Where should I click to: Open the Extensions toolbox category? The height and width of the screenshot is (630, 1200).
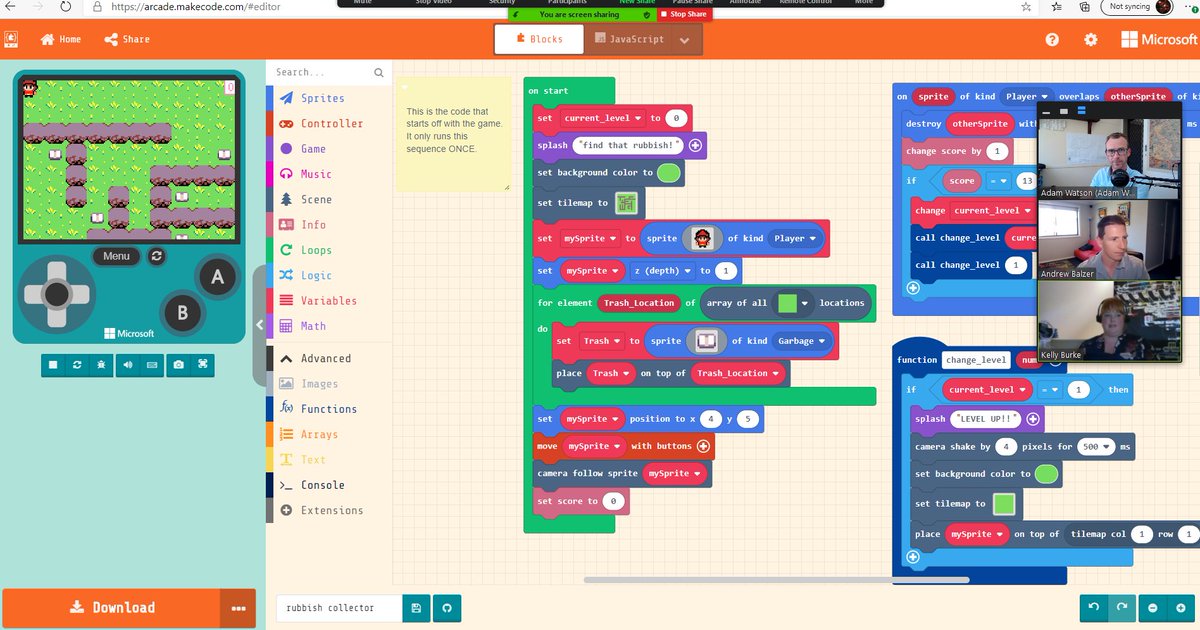point(332,510)
